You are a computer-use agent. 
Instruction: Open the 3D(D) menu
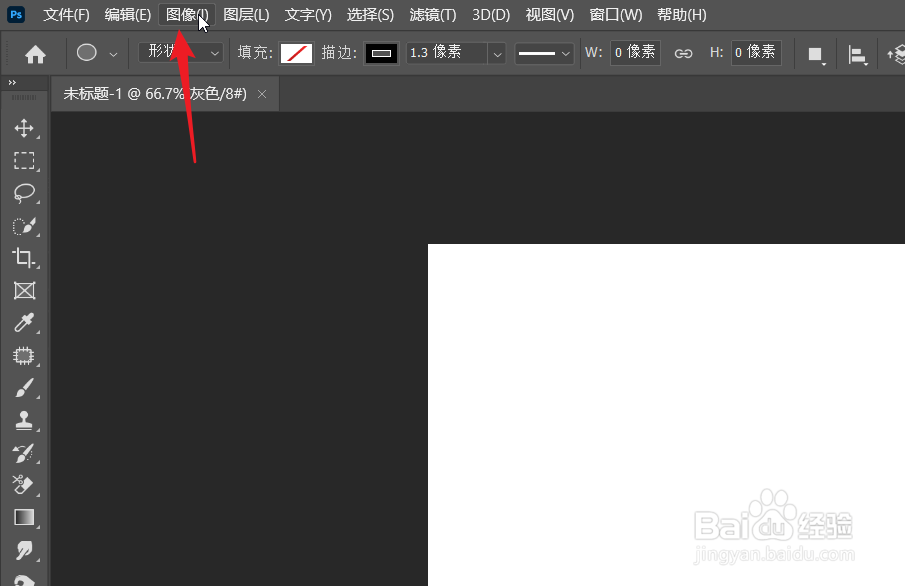coord(491,14)
